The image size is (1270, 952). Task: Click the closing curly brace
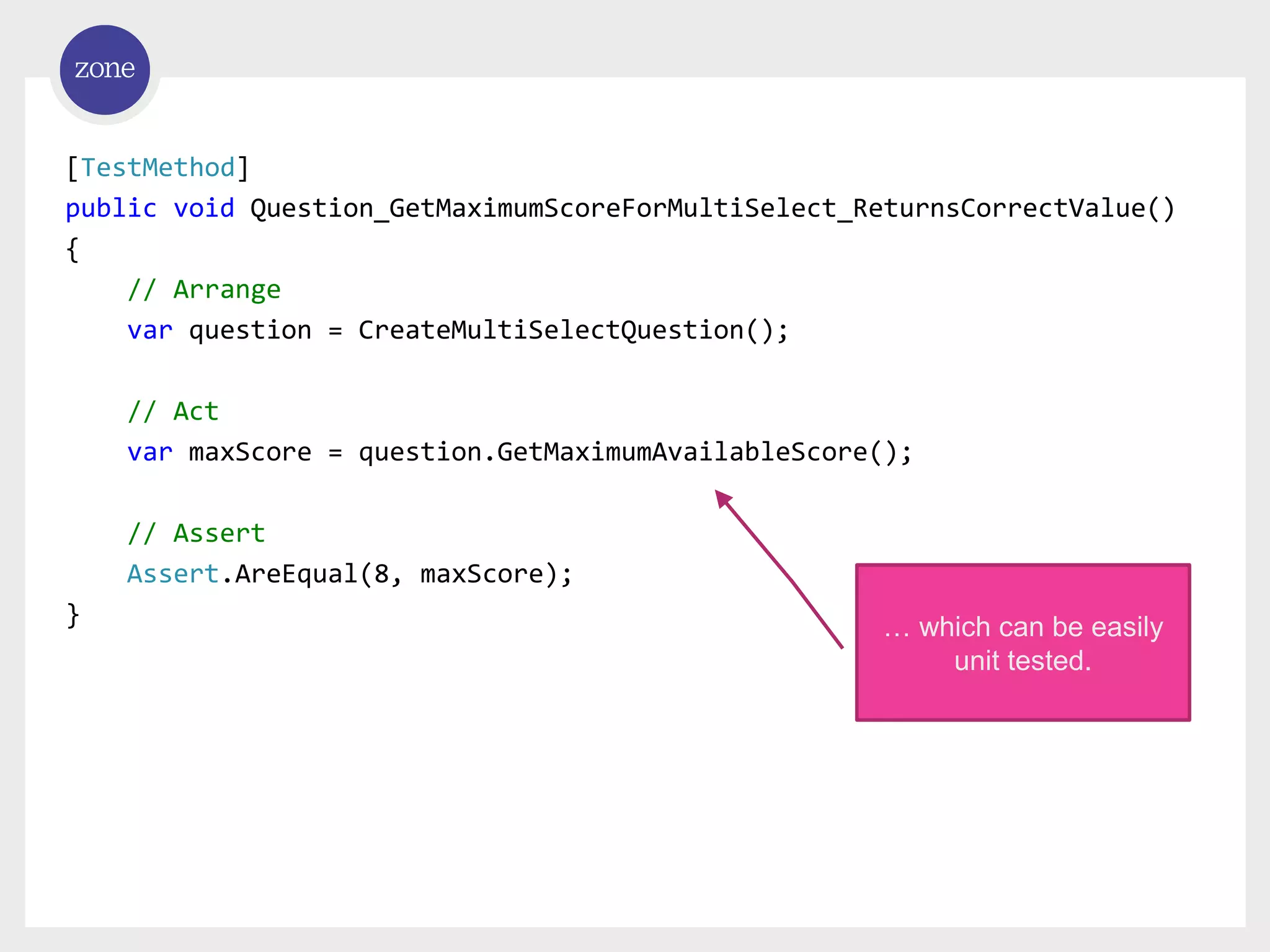point(73,615)
